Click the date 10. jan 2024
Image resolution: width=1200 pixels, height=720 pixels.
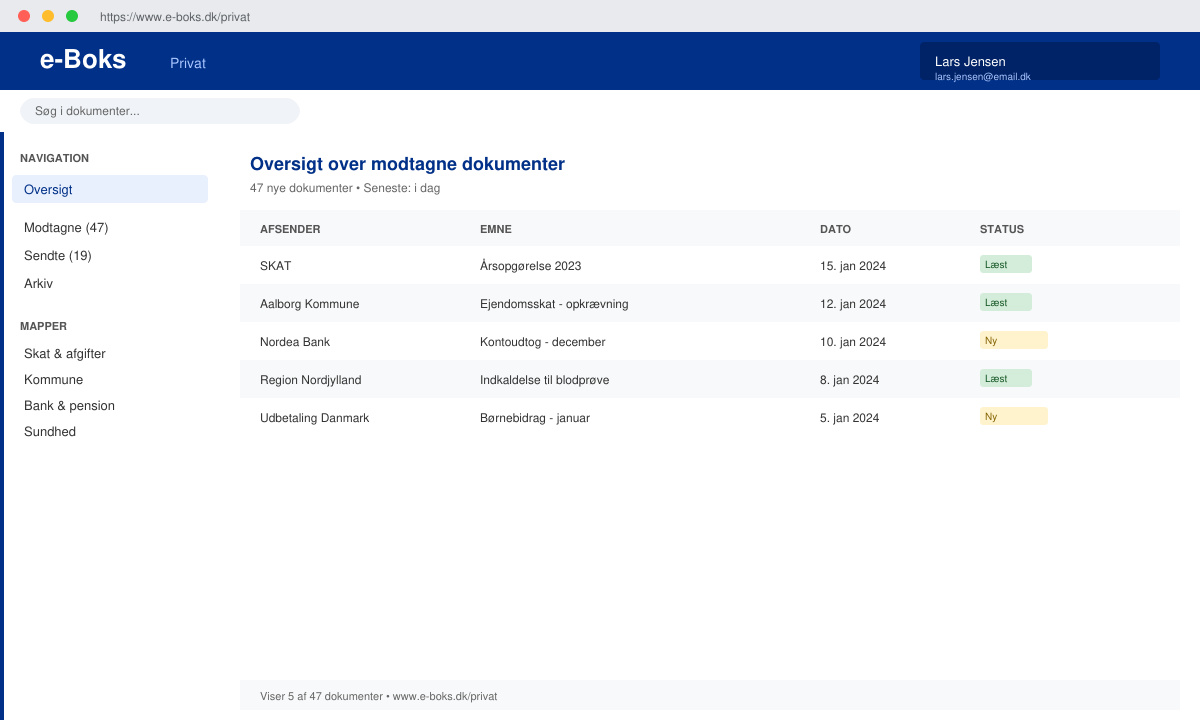pos(853,342)
